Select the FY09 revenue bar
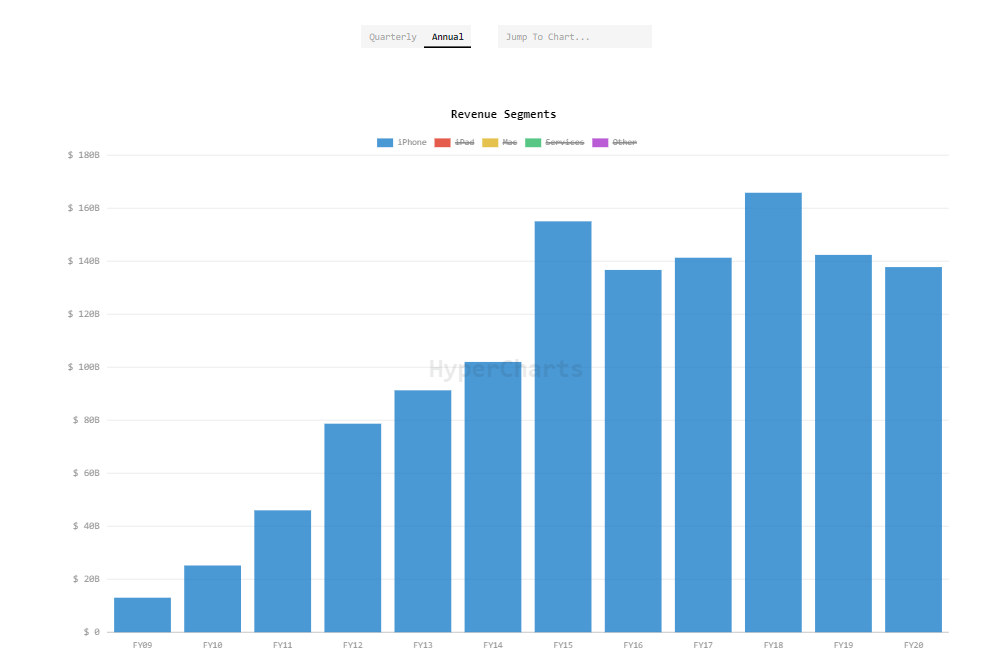This screenshot has width=1001, height=665. (142, 615)
